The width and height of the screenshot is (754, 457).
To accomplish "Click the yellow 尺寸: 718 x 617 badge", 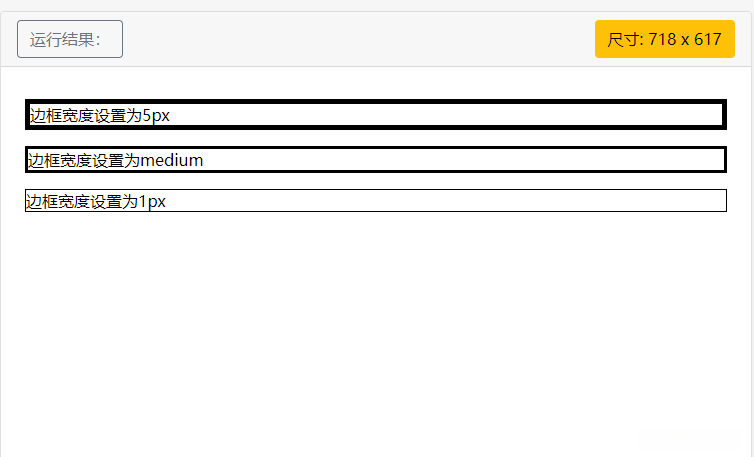I will [x=664, y=39].
